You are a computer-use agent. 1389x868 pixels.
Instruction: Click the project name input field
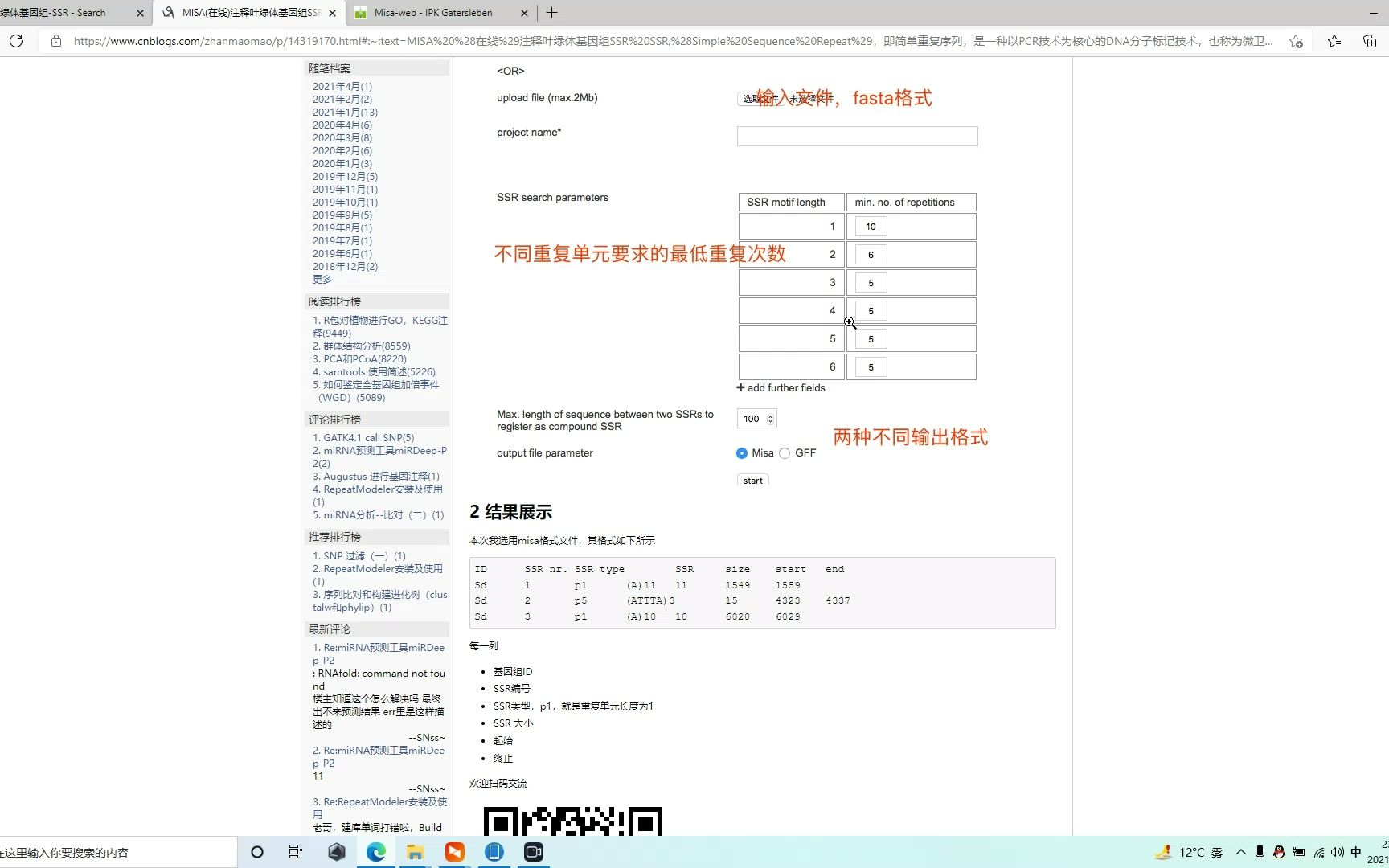(x=856, y=136)
